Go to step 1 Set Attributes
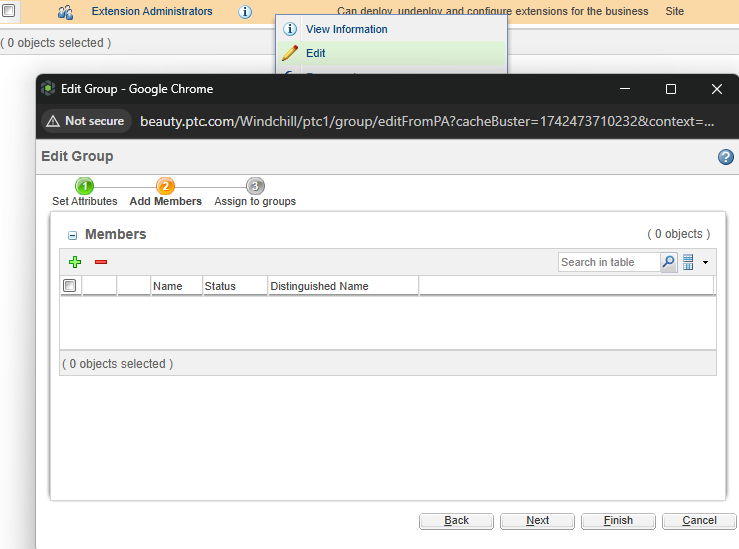This screenshot has width=739, height=549. click(x=85, y=192)
